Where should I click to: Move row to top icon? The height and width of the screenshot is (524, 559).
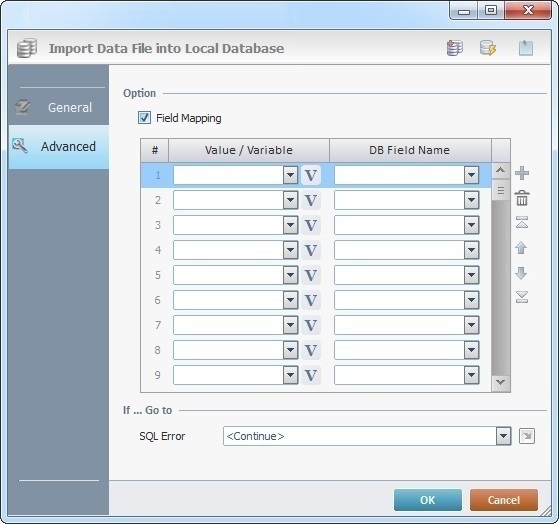522,222
